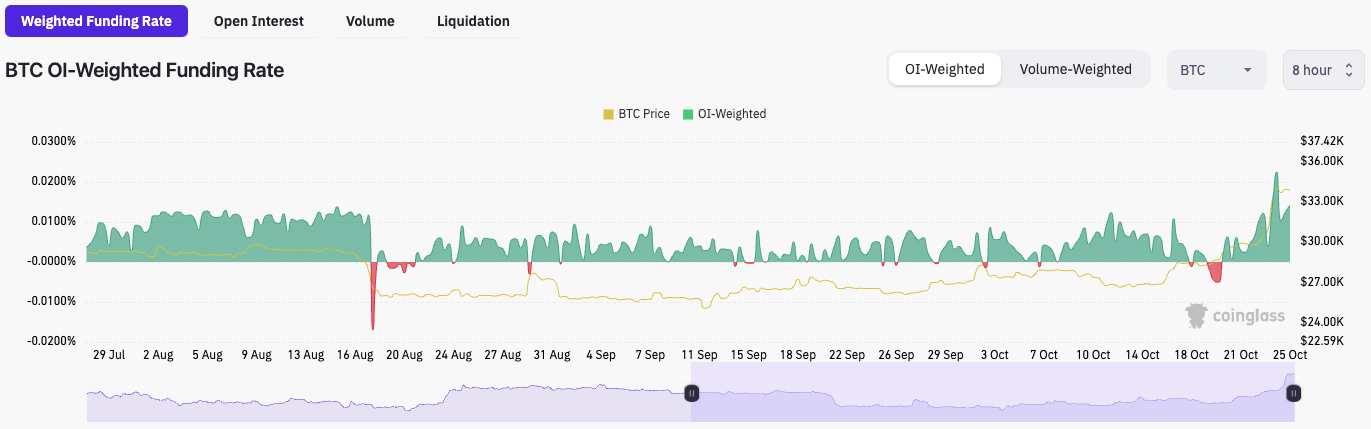Click the up-down chevrons beside 8 hour

1348,70
